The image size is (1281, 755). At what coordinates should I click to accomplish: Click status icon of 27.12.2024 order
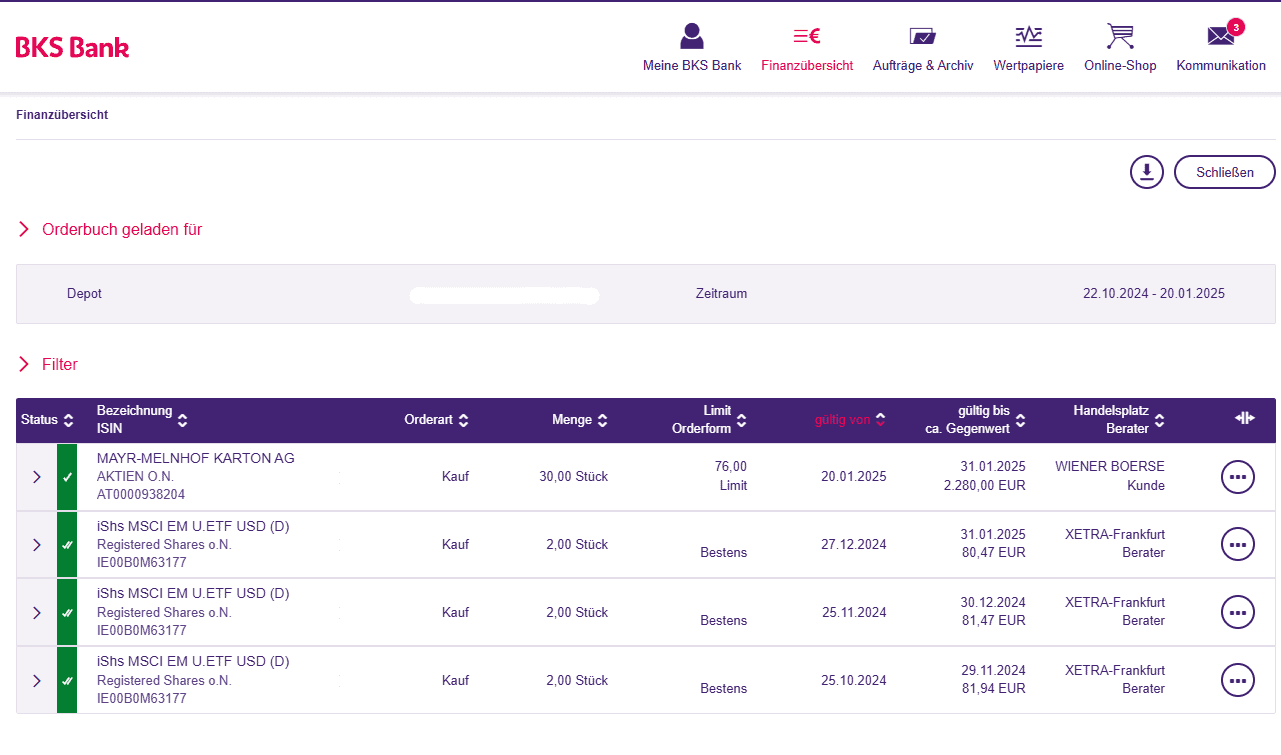[67, 545]
